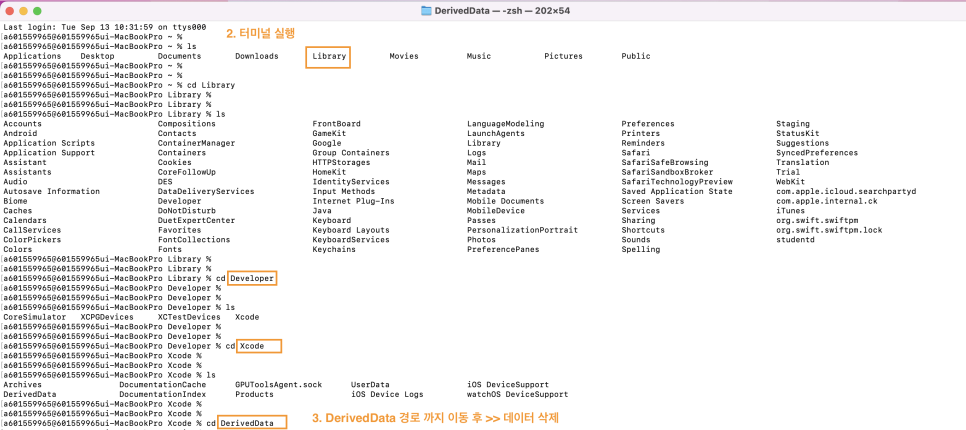Select the 'Saved Application State' entry
966x430 pixels.
pyautogui.click(x=677, y=191)
